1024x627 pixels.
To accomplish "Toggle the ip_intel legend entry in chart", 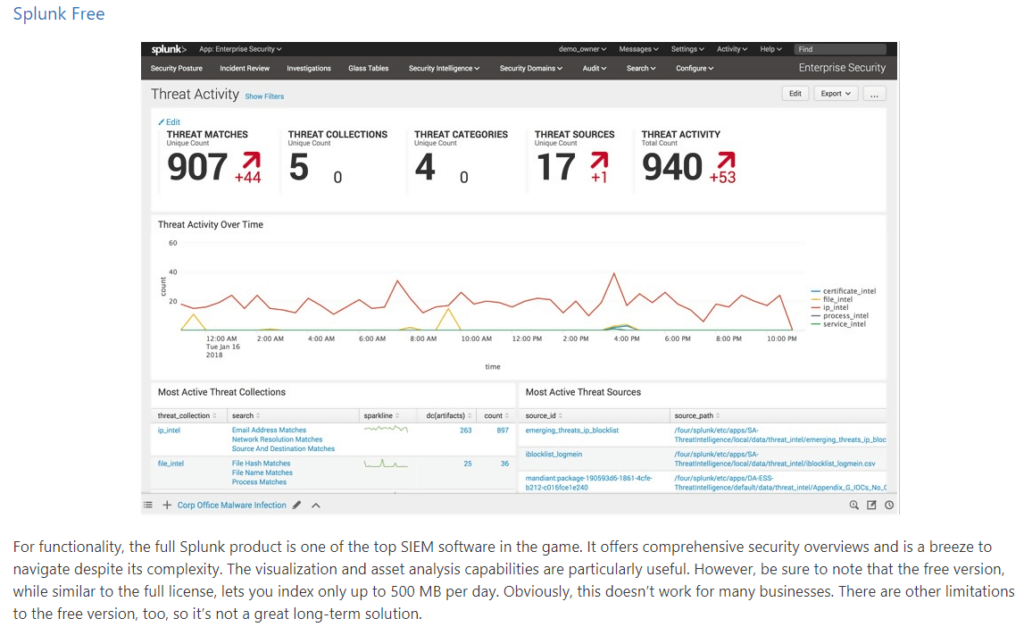I will pyautogui.click(x=837, y=307).
